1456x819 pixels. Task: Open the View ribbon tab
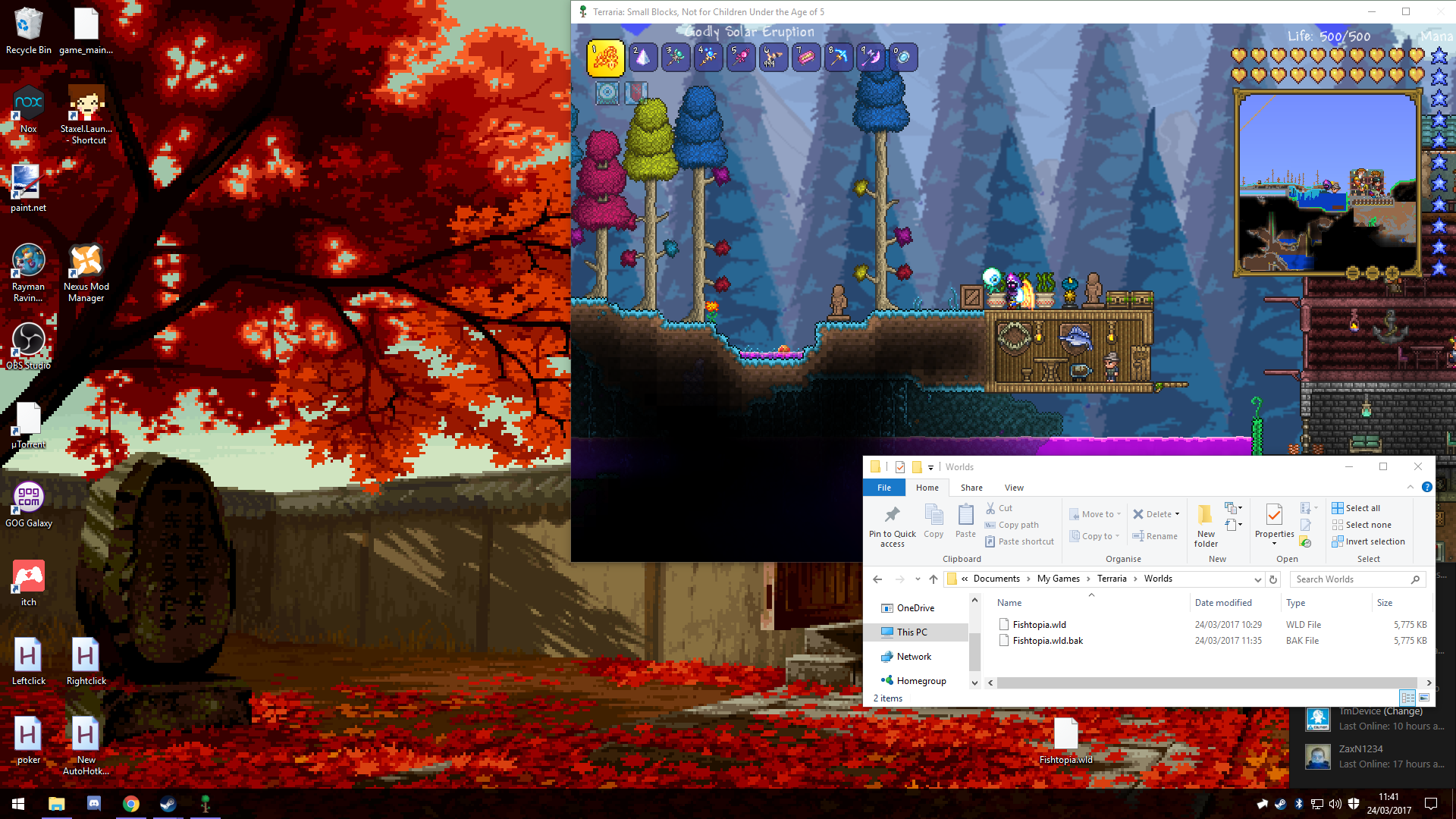point(1014,488)
